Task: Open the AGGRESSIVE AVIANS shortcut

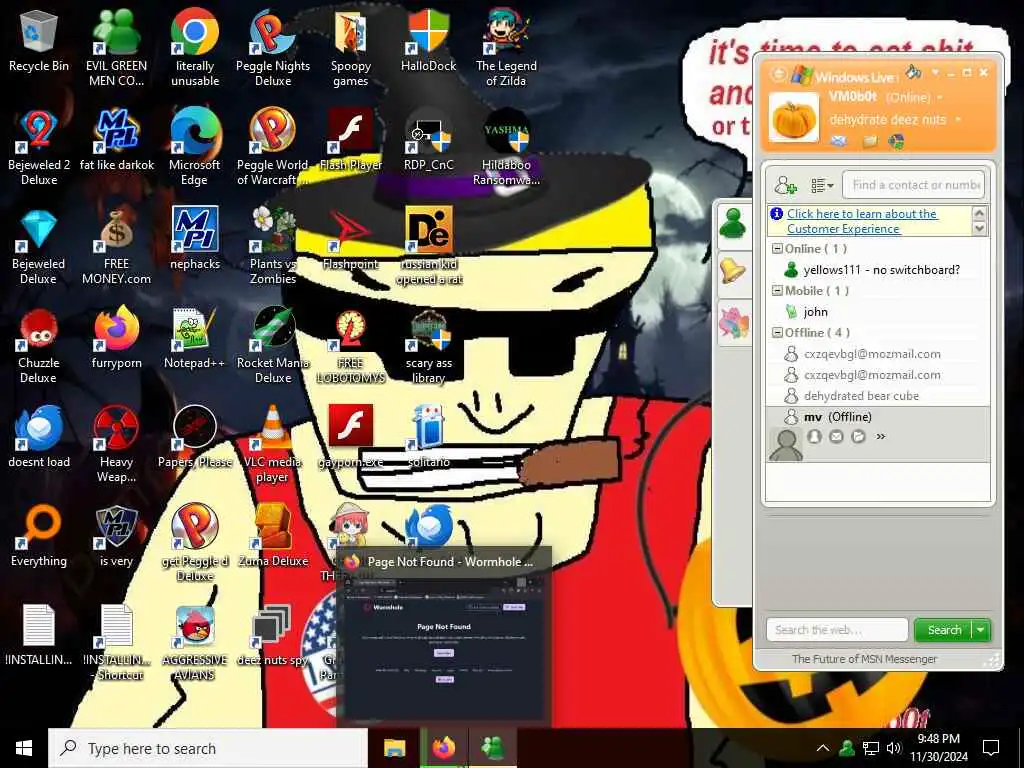Action: [195, 643]
